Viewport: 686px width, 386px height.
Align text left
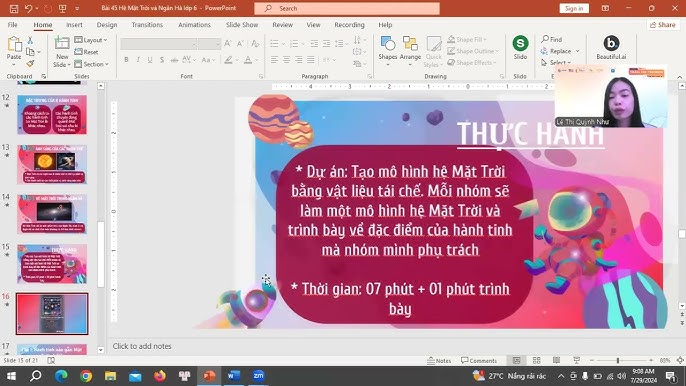(x=274, y=60)
